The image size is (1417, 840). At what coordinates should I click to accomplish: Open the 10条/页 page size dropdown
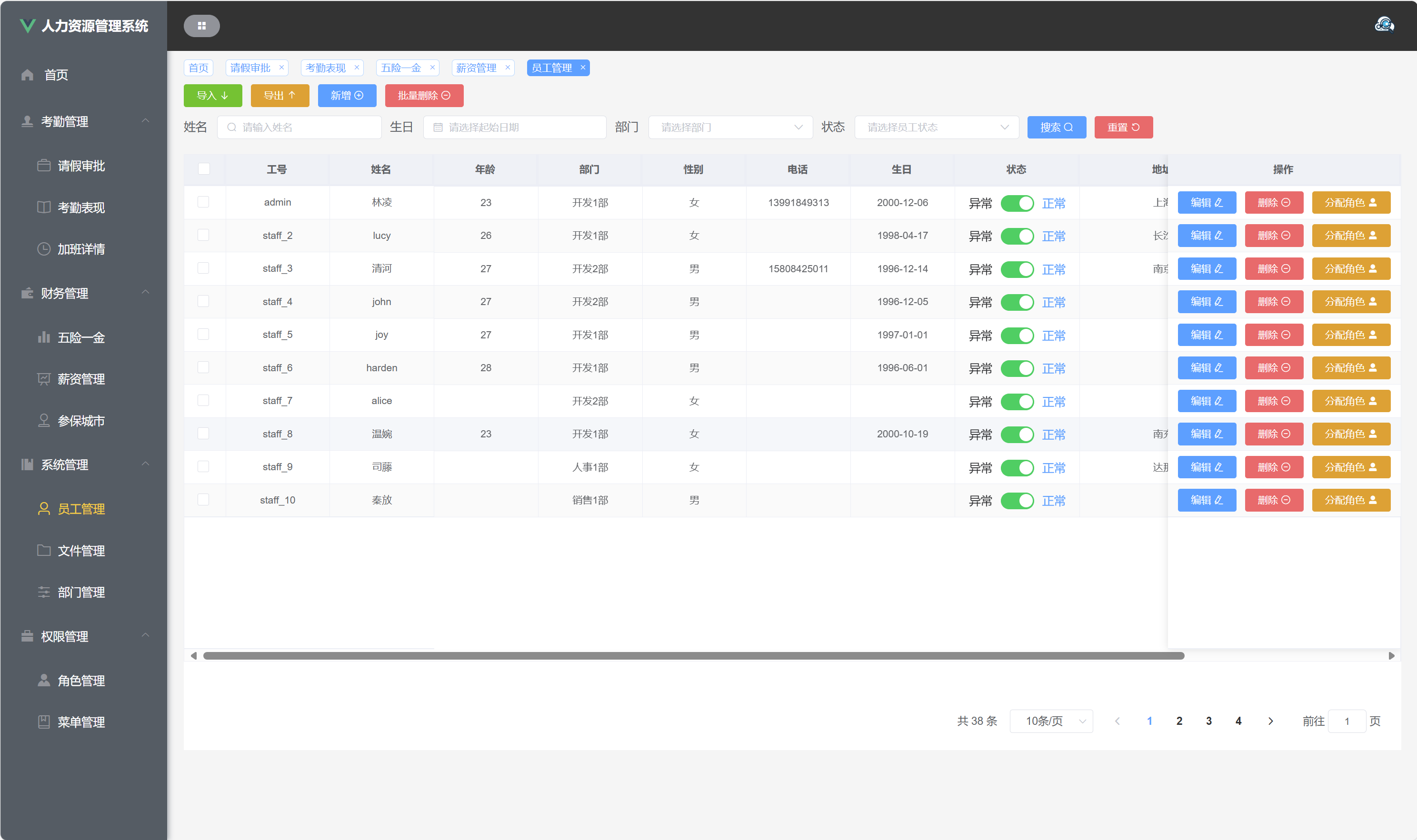(1051, 721)
